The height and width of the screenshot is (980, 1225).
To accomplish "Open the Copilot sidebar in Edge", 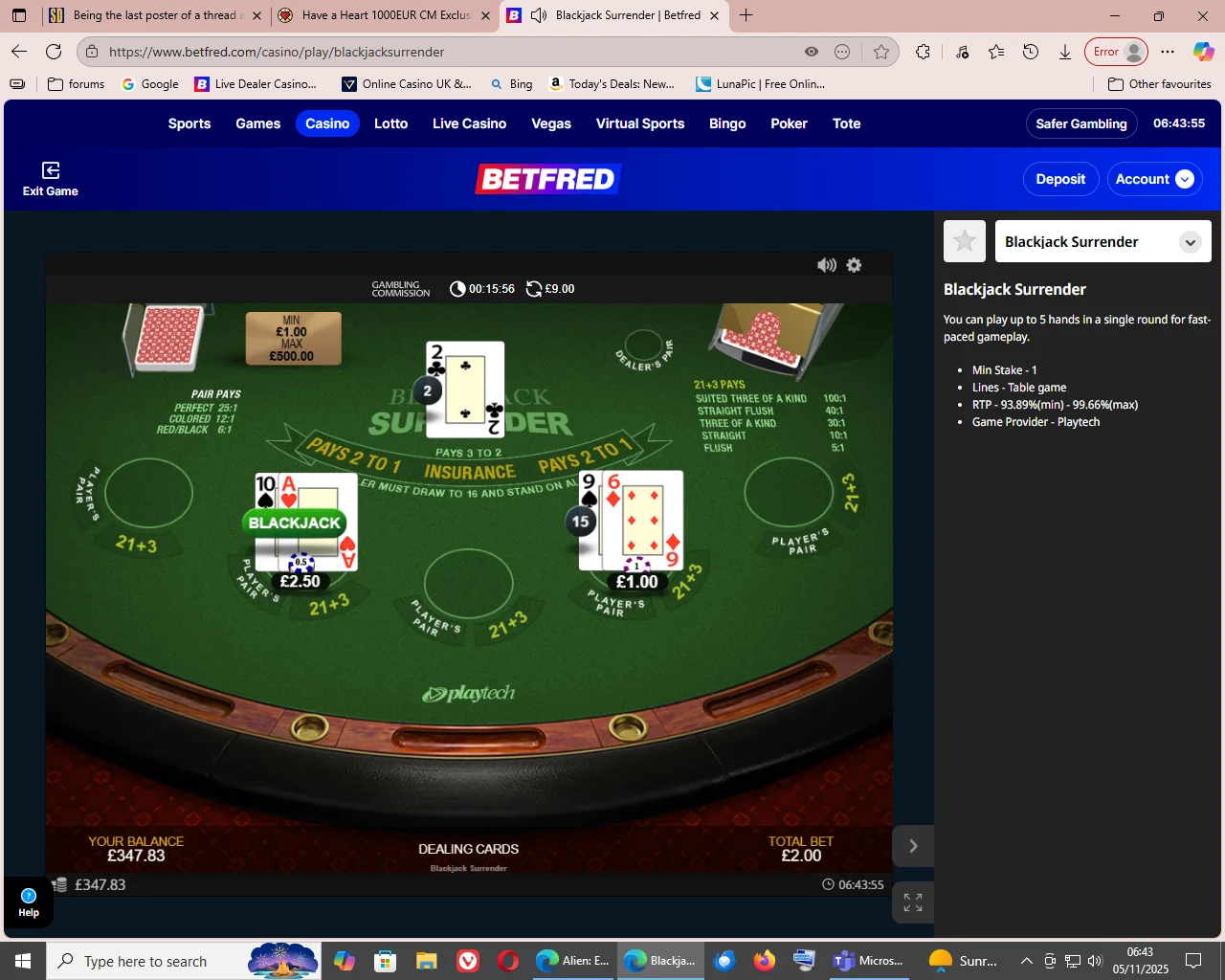I will pos(1203,52).
